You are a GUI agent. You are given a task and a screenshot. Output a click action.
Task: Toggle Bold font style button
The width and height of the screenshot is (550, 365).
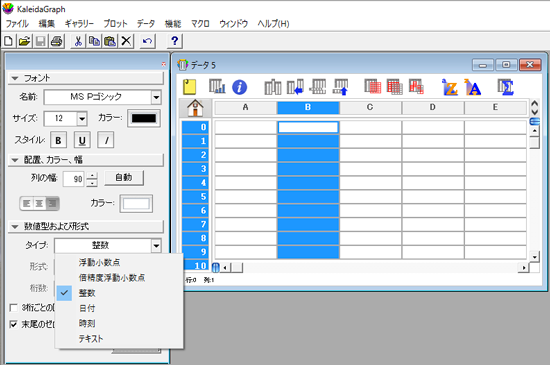click(x=58, y=140)
